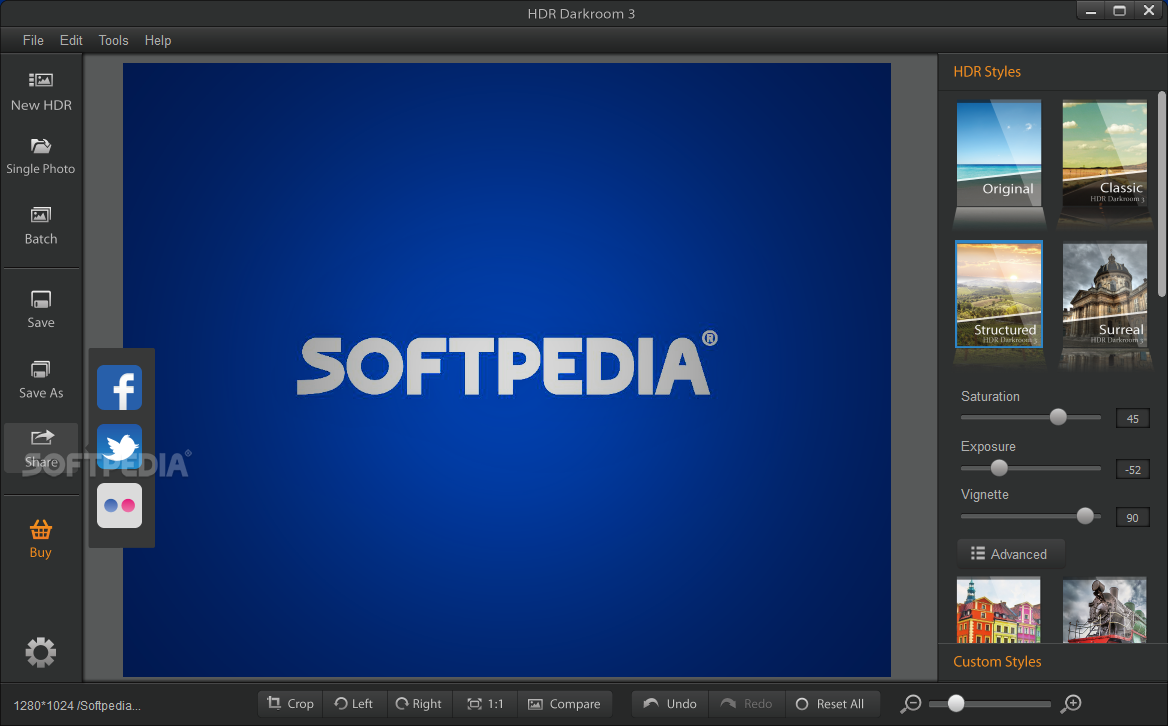Click the HDR Styles panel scrollbar
The width and height of the screenshot is (1168, 726).
pyautogui.click(x=1162, y=195)
